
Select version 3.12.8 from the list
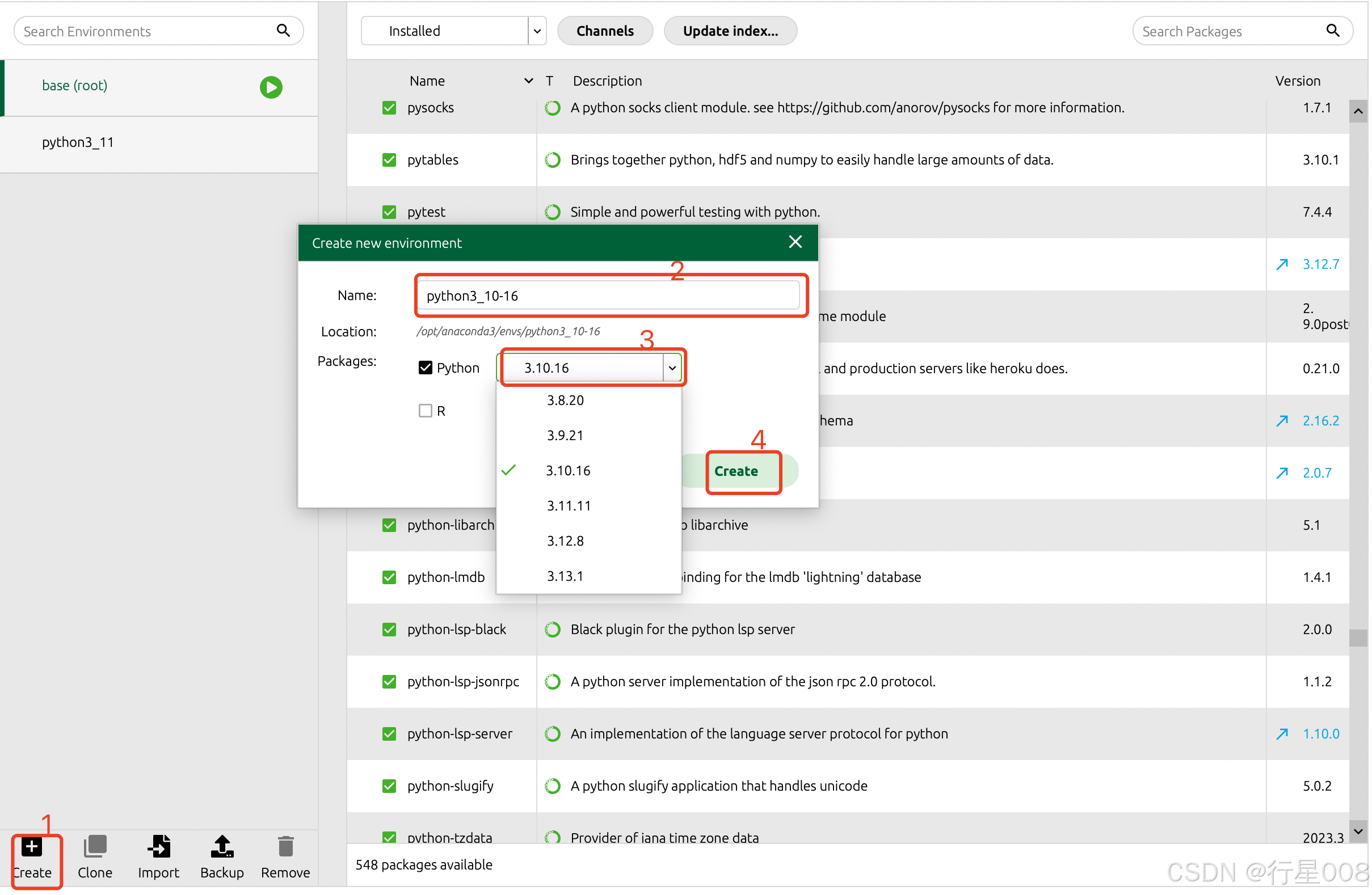566,541
